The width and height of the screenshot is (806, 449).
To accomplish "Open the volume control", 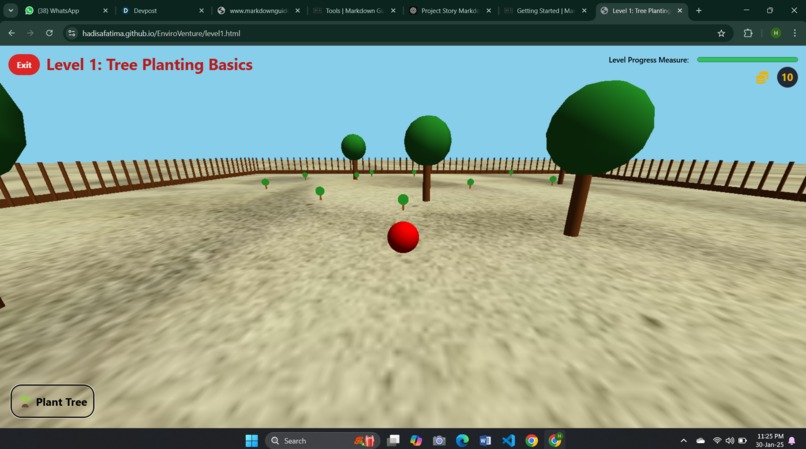I will [729, 441].
